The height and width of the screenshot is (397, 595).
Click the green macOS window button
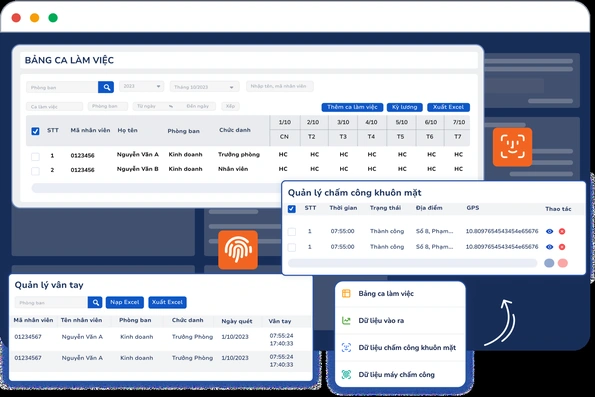[53, 17]
